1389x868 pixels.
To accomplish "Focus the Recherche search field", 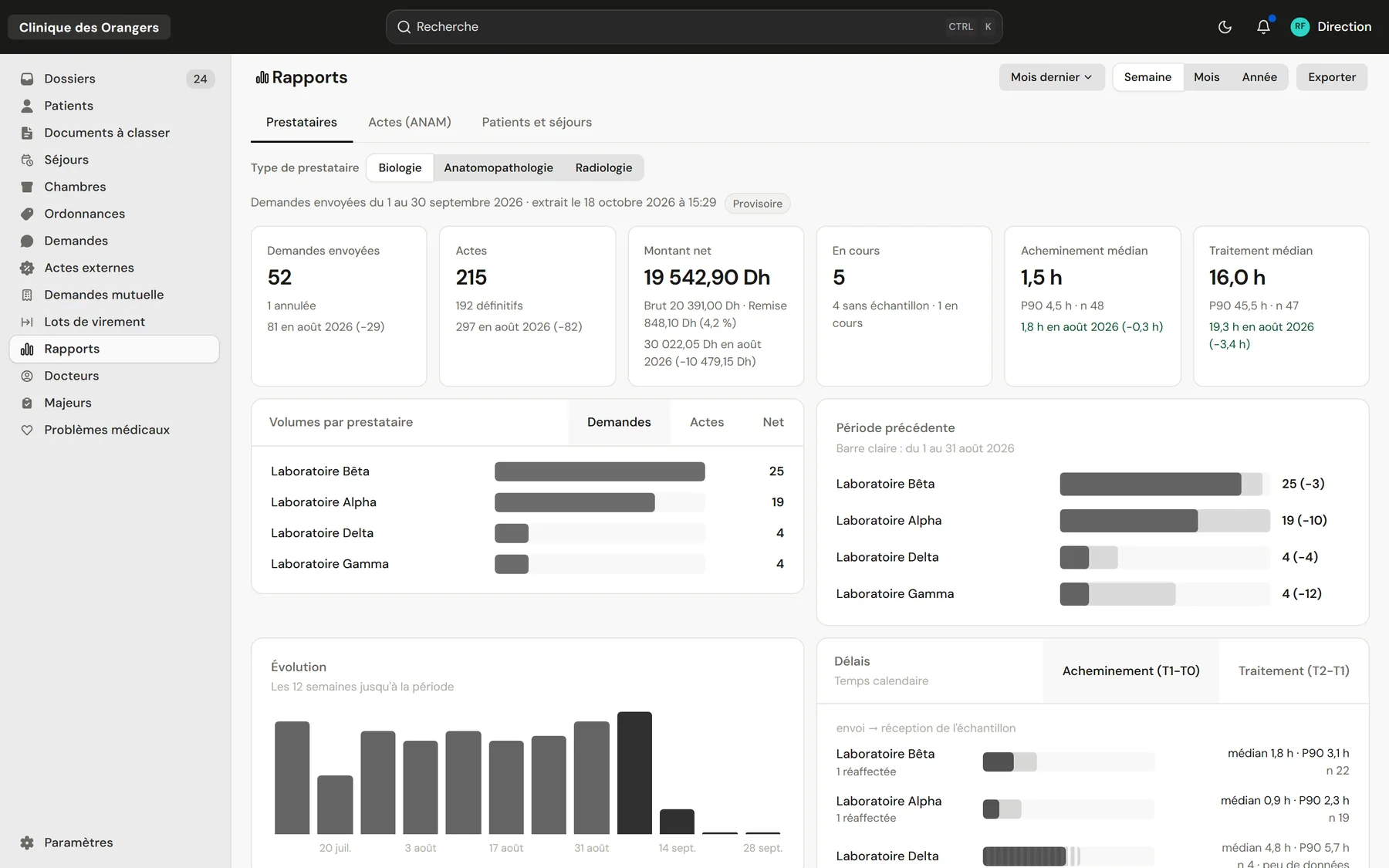I will (x=694, y=27).
